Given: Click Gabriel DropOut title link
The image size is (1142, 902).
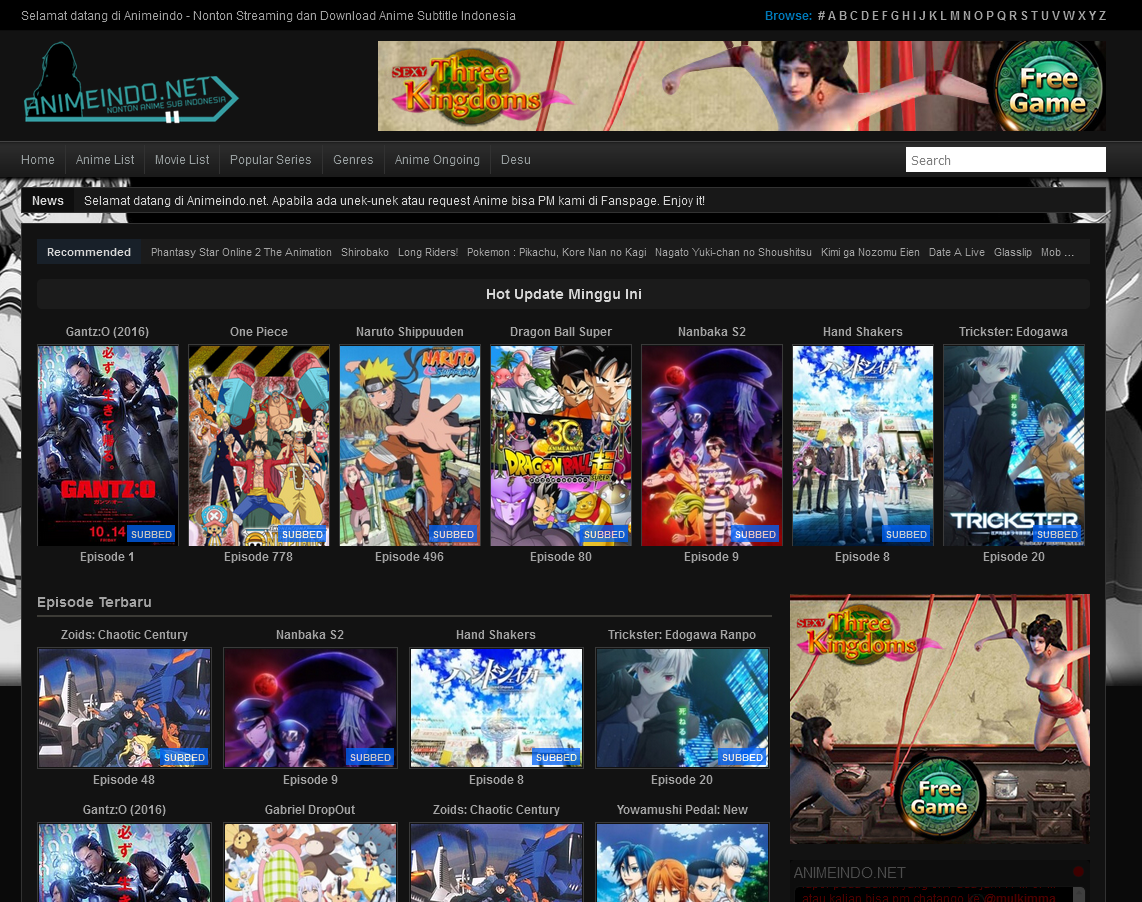Looking at the screenshot, I should click(310, 809).
